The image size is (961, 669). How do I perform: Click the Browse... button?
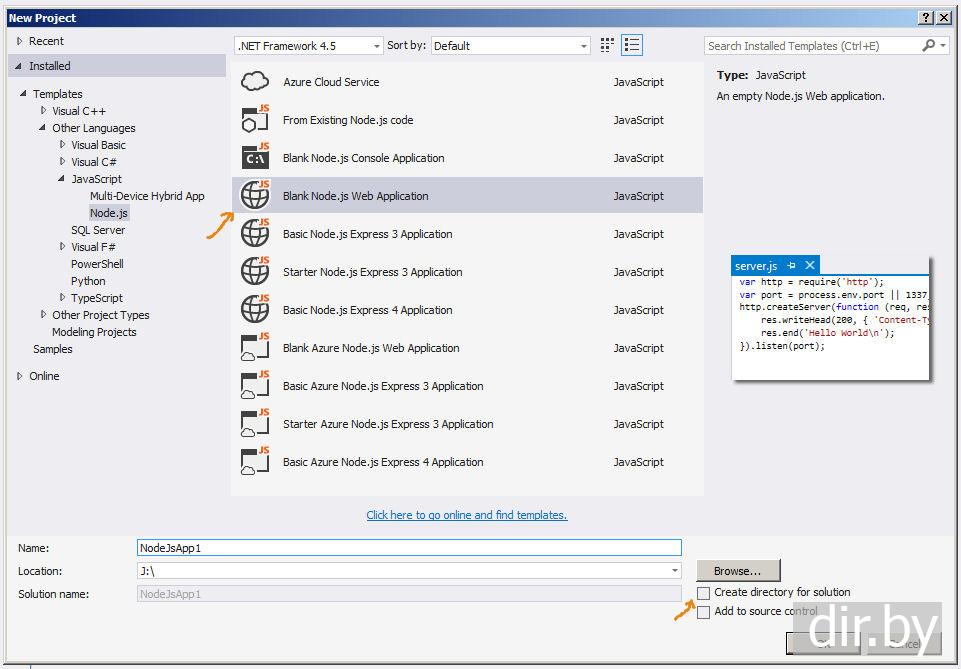pos(738,571)
